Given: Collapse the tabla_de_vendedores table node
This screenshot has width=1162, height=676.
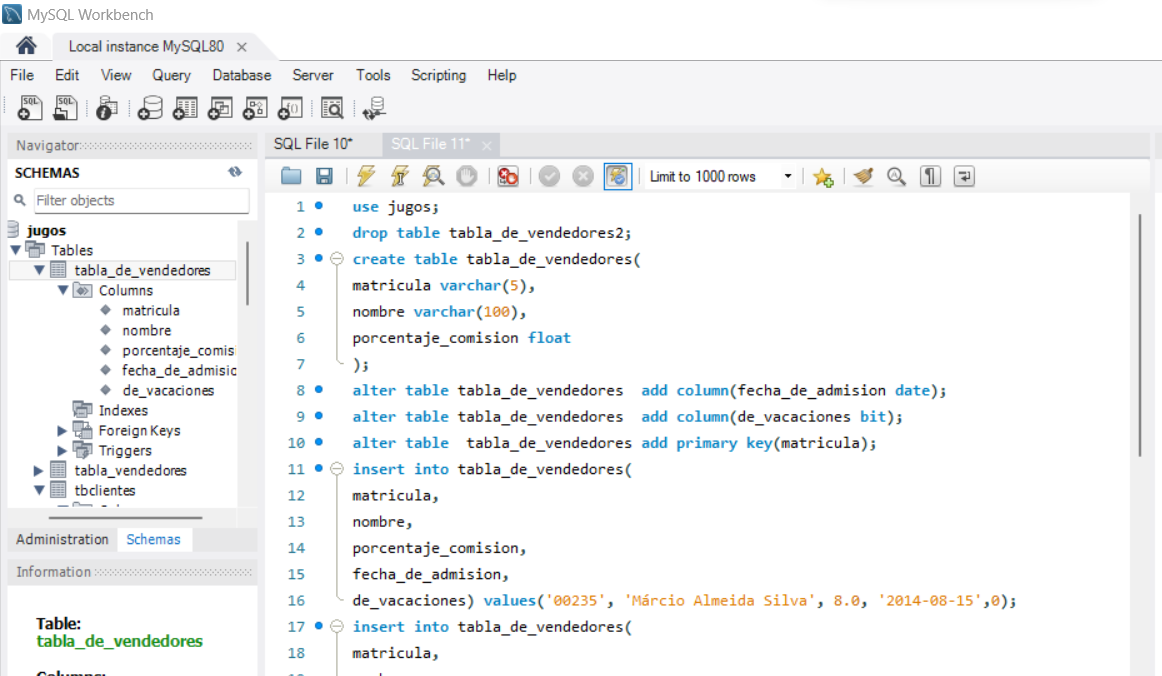Looking at the screenshot, I should [x=39, y=270].
